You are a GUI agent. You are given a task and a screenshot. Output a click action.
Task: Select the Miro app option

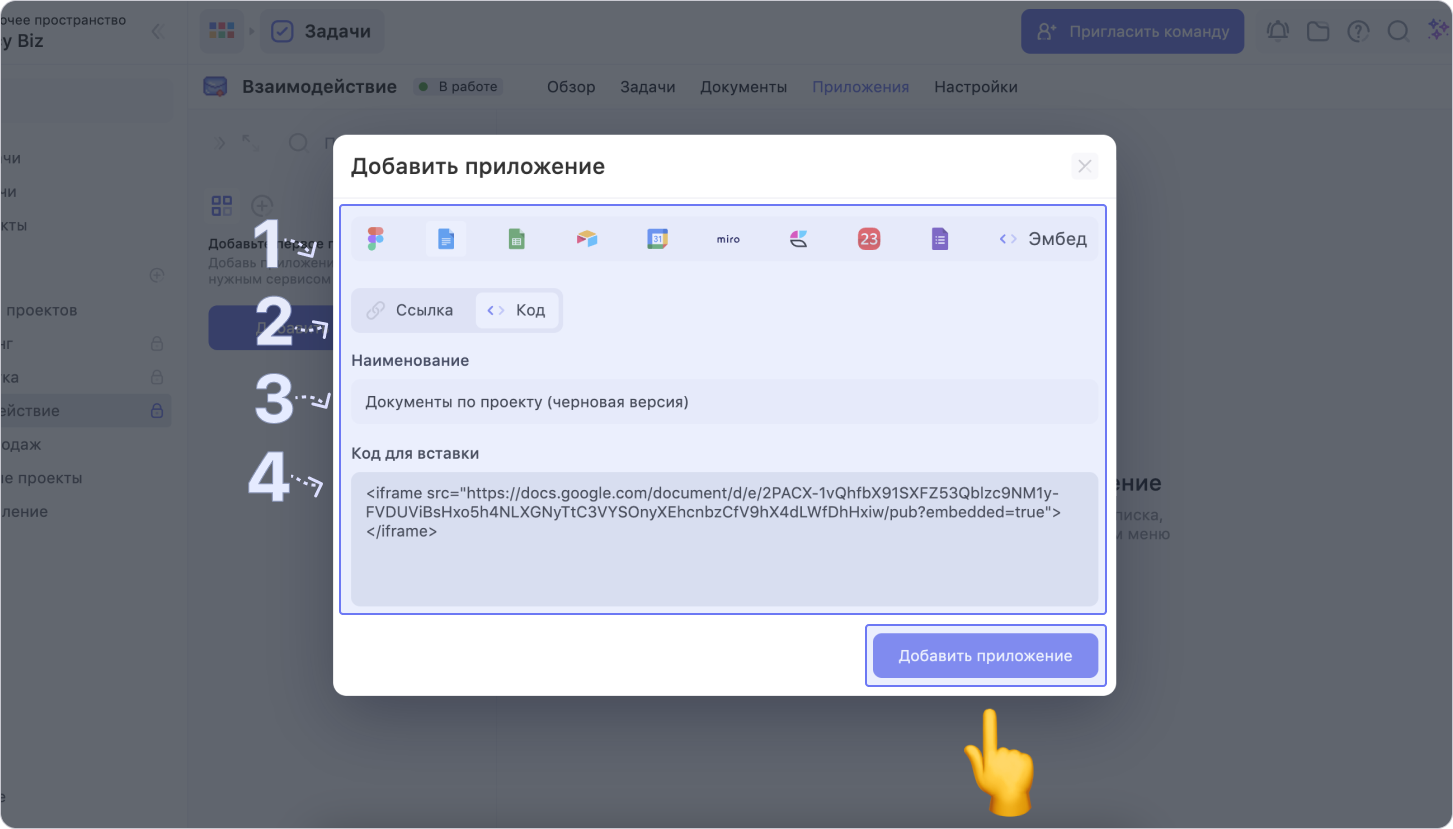(x=728, y=239)
